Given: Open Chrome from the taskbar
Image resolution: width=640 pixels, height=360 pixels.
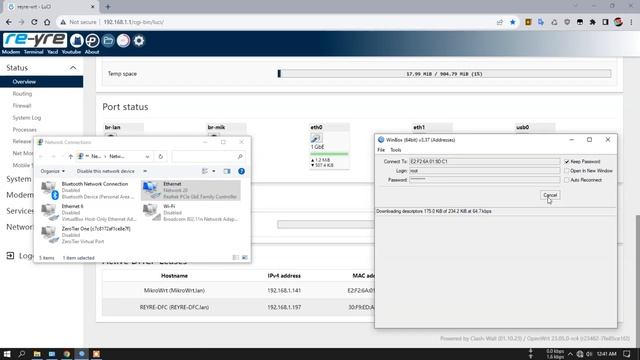Looking at the screenshot, I should point(67,354).
